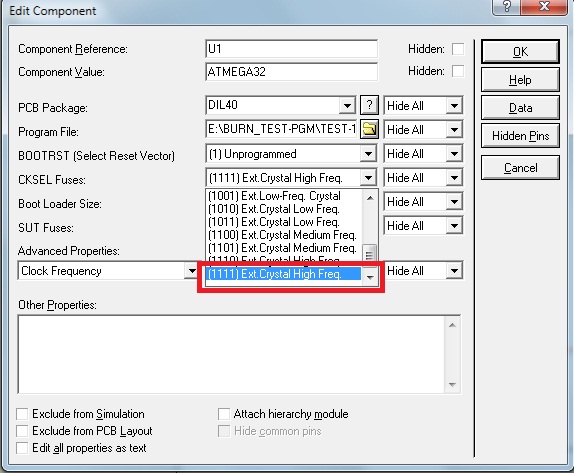Open the Hidden Pins dialog
Viewport: 574px width, 473px height.
[x=520, y=136]
